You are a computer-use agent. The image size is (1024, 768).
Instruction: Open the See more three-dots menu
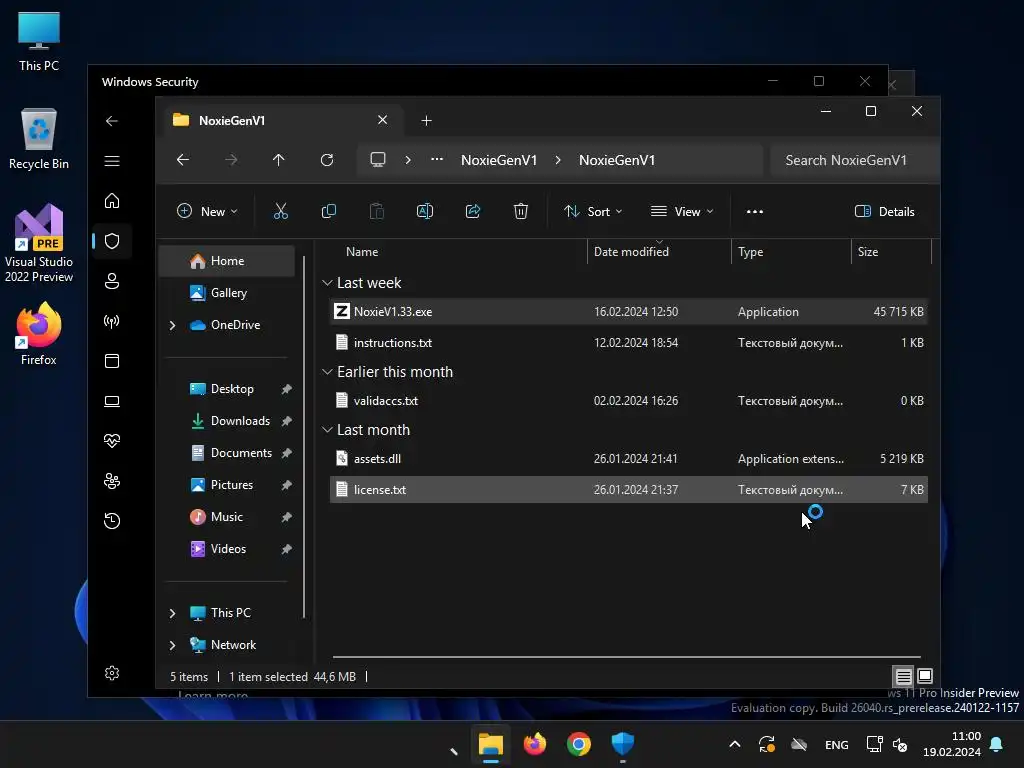point(755,212)
